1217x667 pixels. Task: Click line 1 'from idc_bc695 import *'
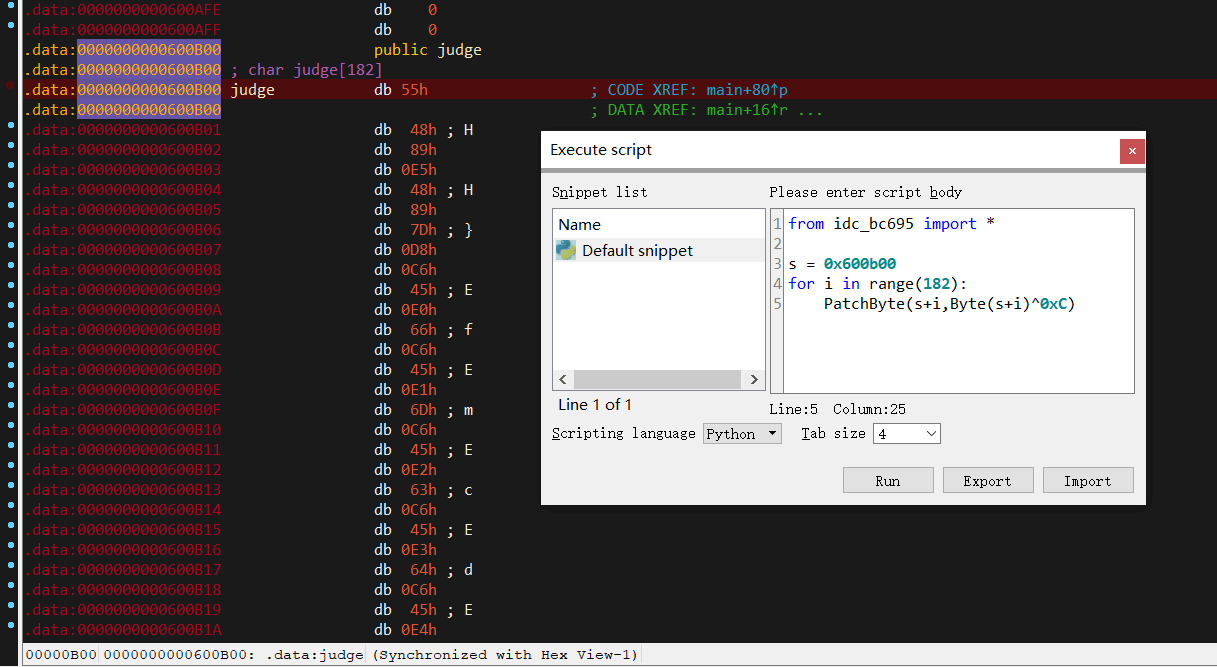[x=891, y=223]
